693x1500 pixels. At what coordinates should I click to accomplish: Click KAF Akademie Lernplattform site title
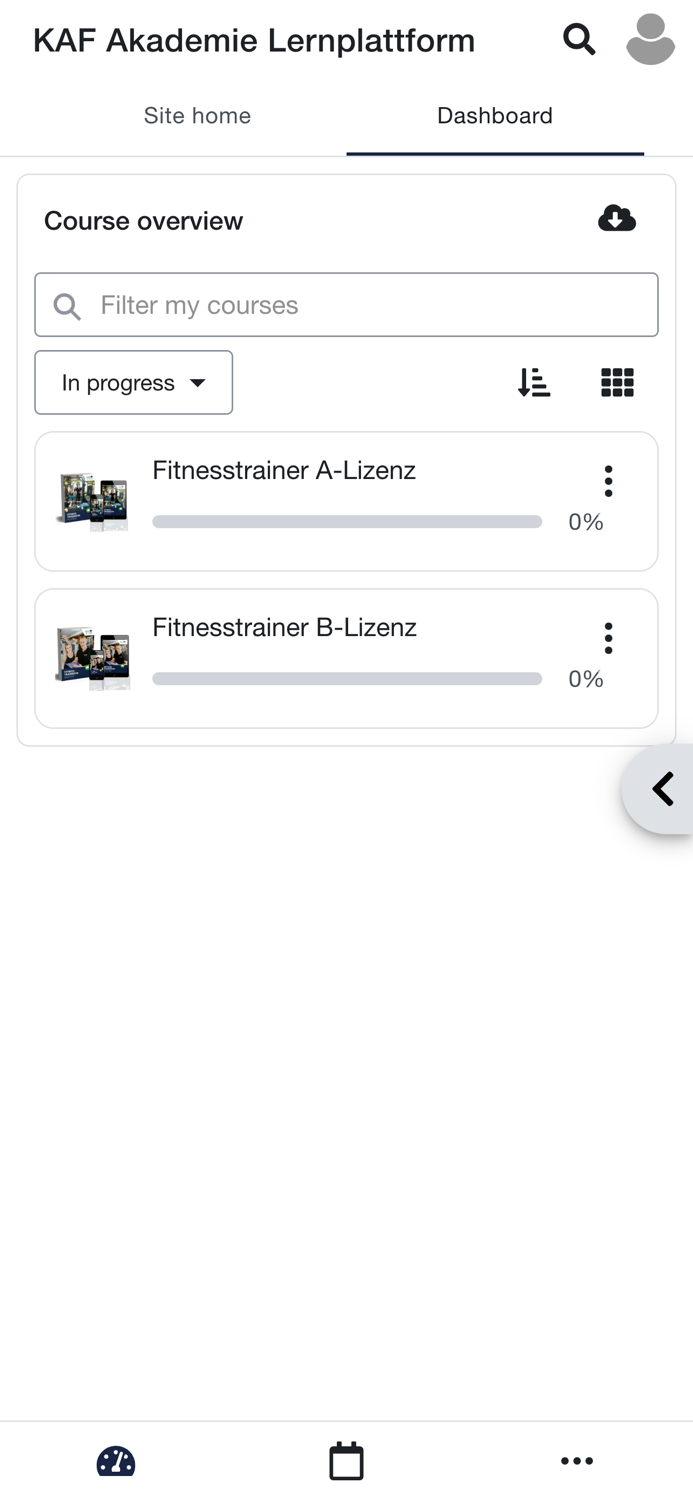click(x=254, y=40)
